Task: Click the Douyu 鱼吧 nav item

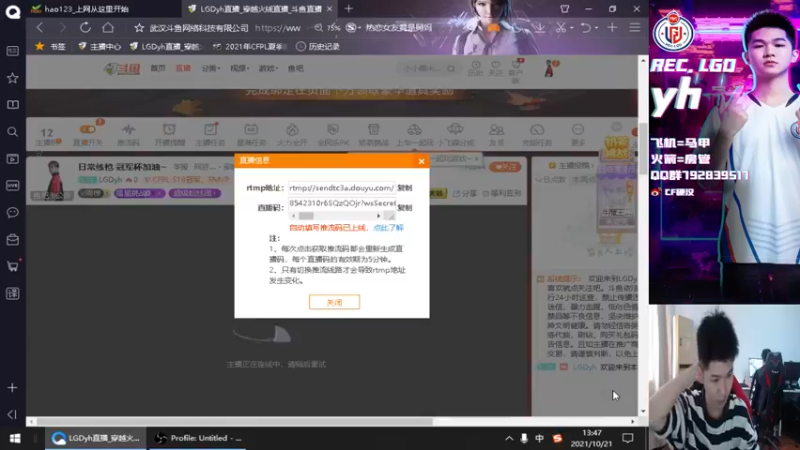Action: click(295, 68)
